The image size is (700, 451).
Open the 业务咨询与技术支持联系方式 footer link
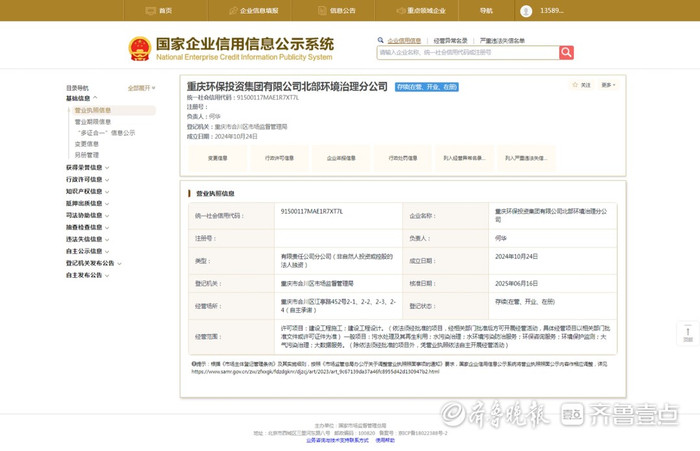pyautogui.click(x=338, y=440)
